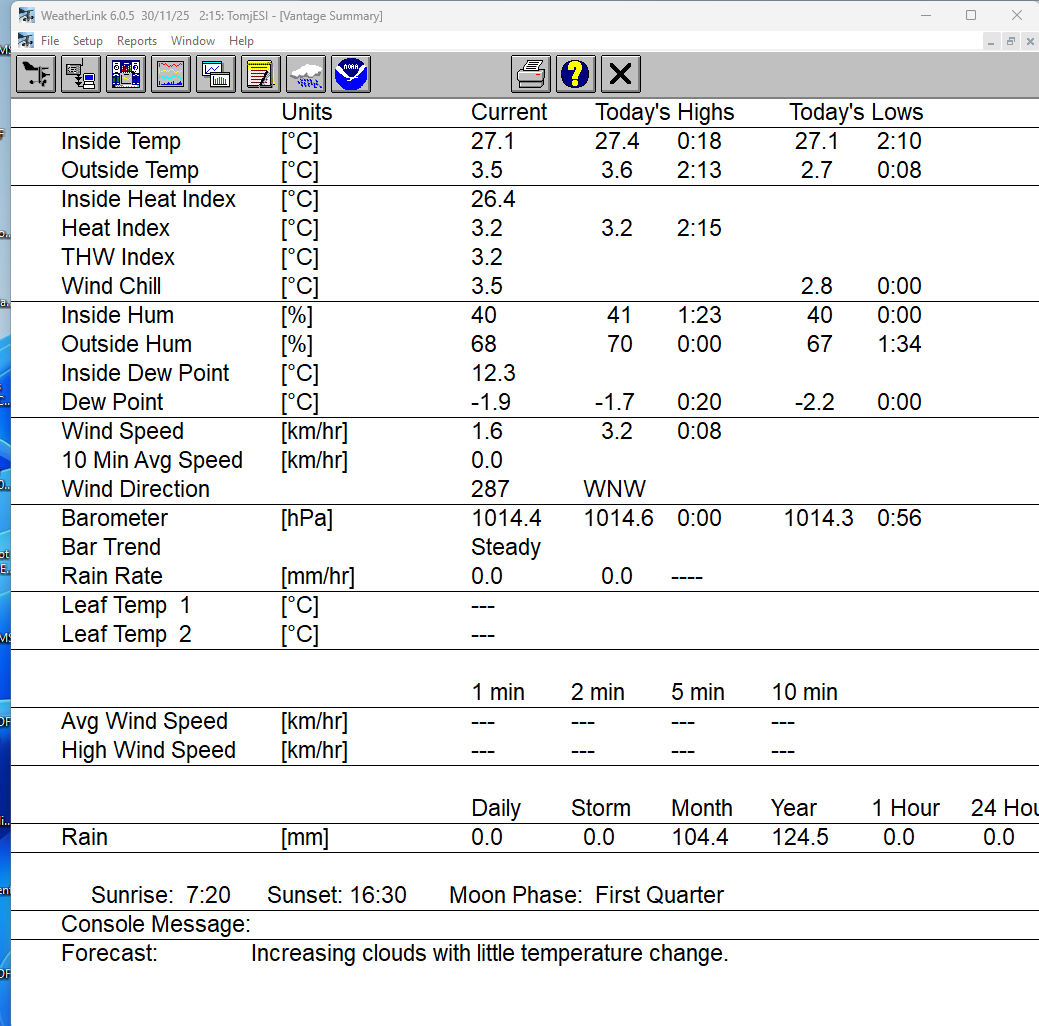Click the download data to computer icon

click(x=80, y=74)
